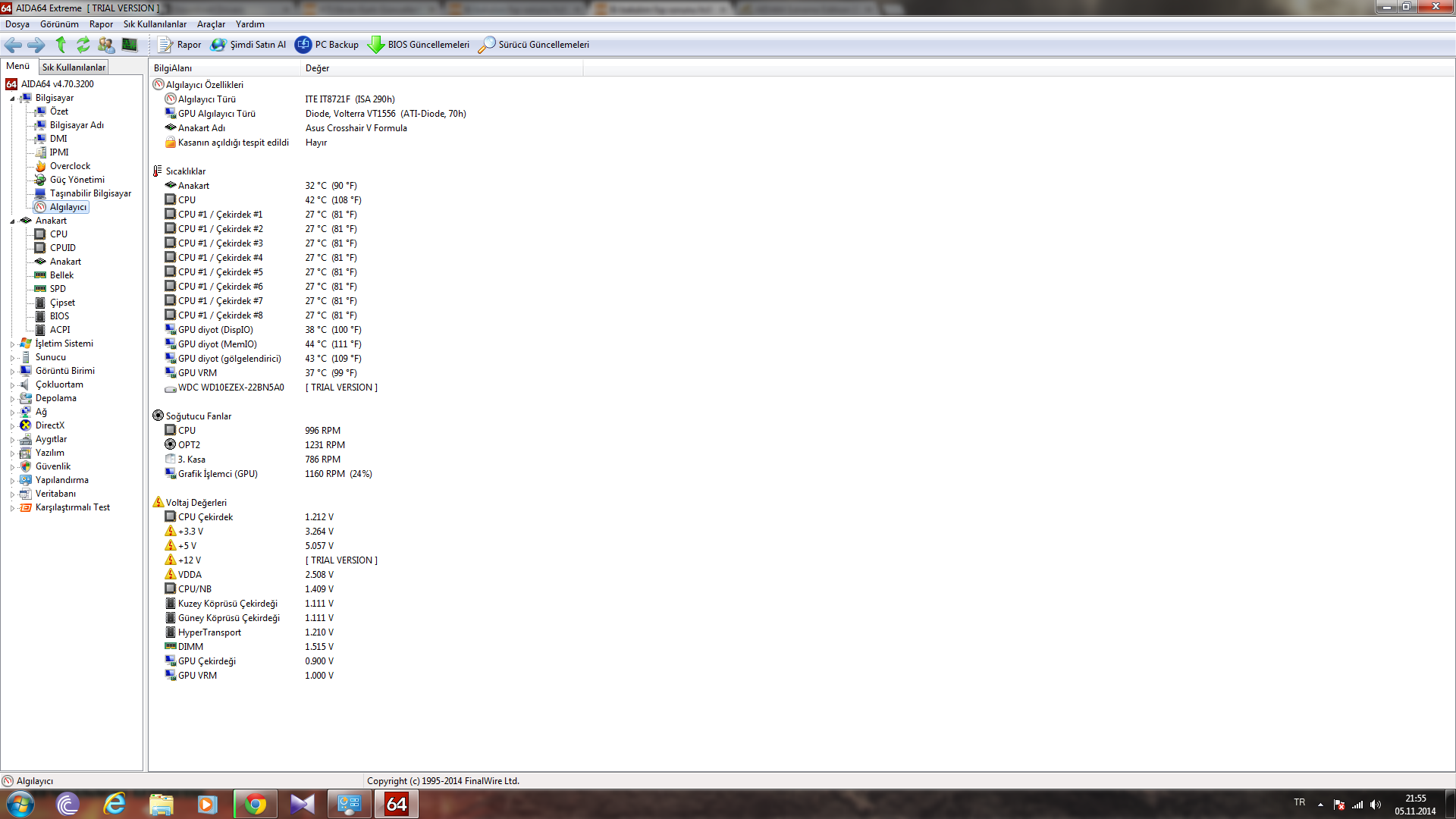
Task: Select Overclock in the tree
Action: coord(70,166)
